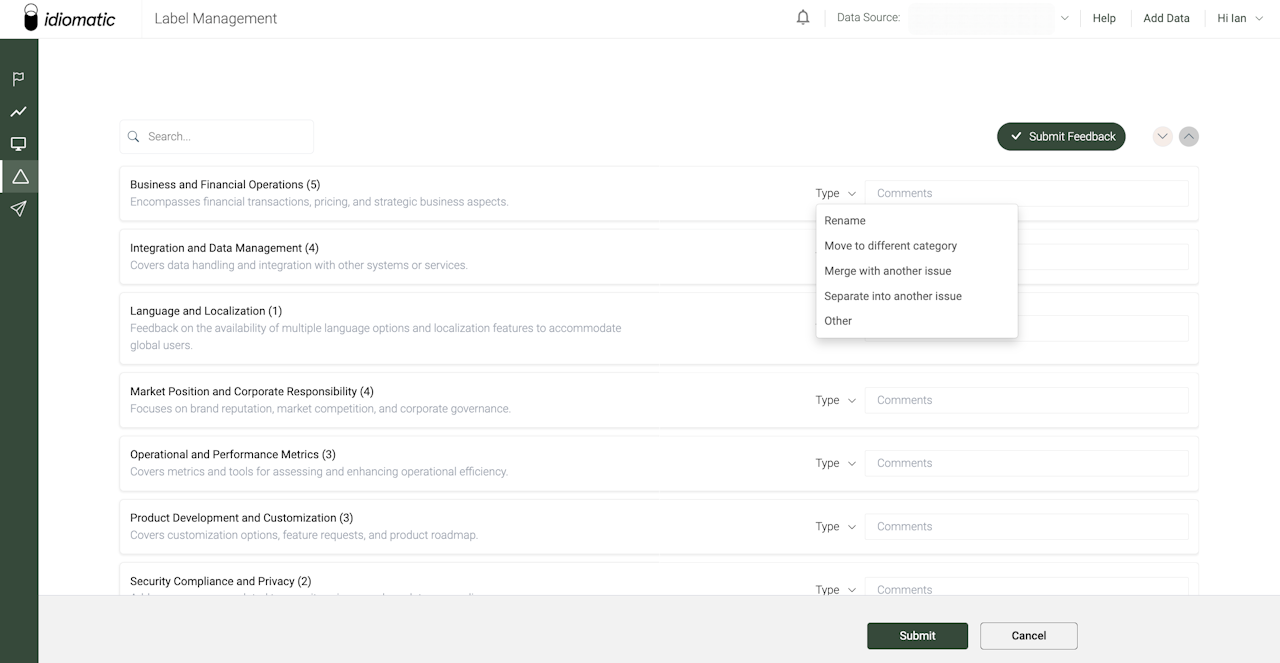The height and width of the screenshot is (663, 1280).
Task: Select the triangle alert sidebar icon
Action: click(x=19, y=177)
